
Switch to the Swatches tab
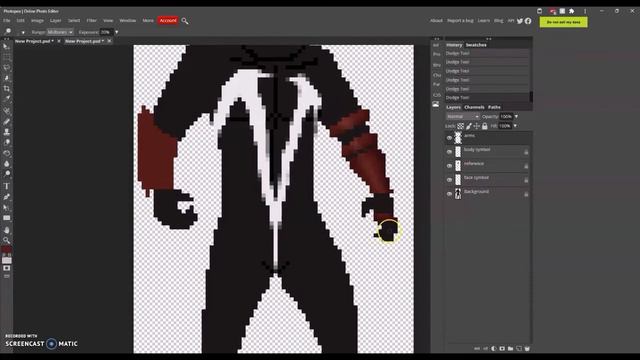pos(476,45)
